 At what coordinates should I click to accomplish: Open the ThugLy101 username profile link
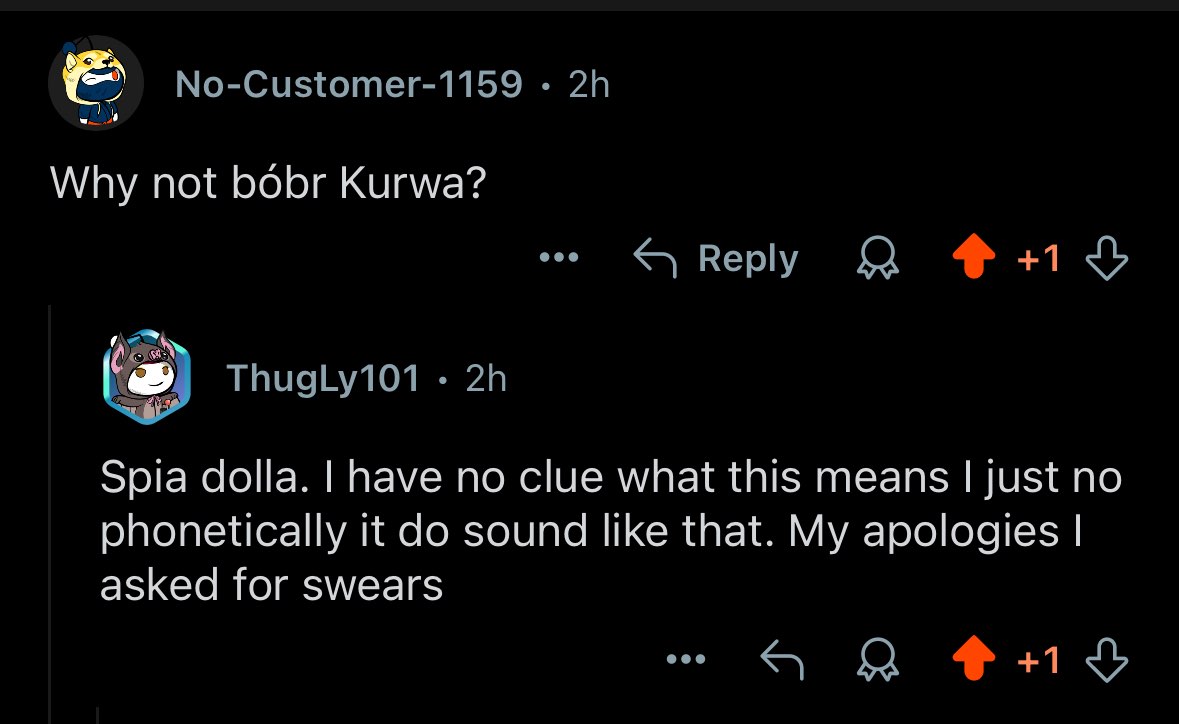tap(323, 378)
